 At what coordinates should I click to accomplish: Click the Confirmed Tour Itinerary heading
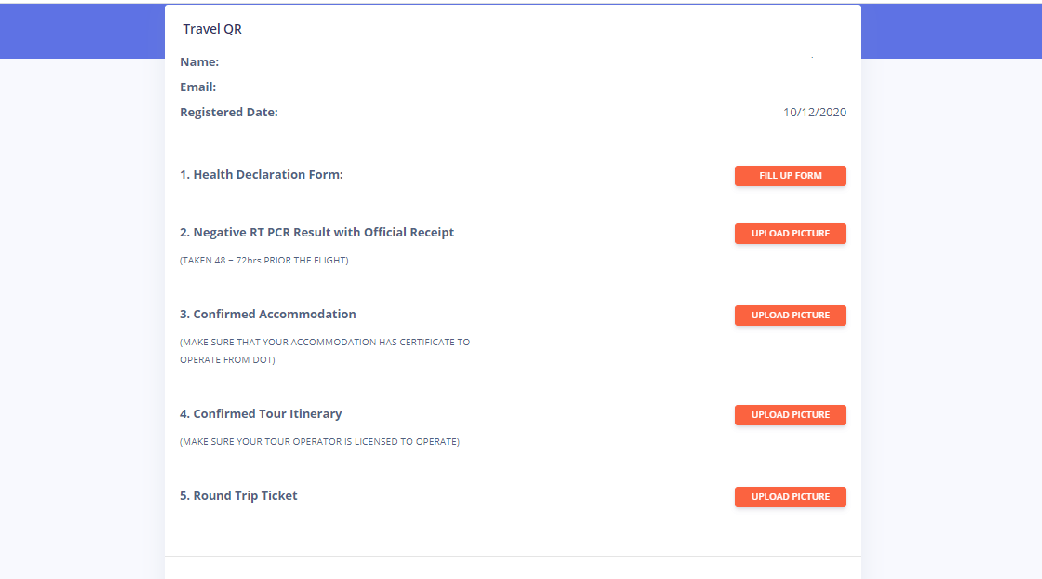(x=261, y=414)
